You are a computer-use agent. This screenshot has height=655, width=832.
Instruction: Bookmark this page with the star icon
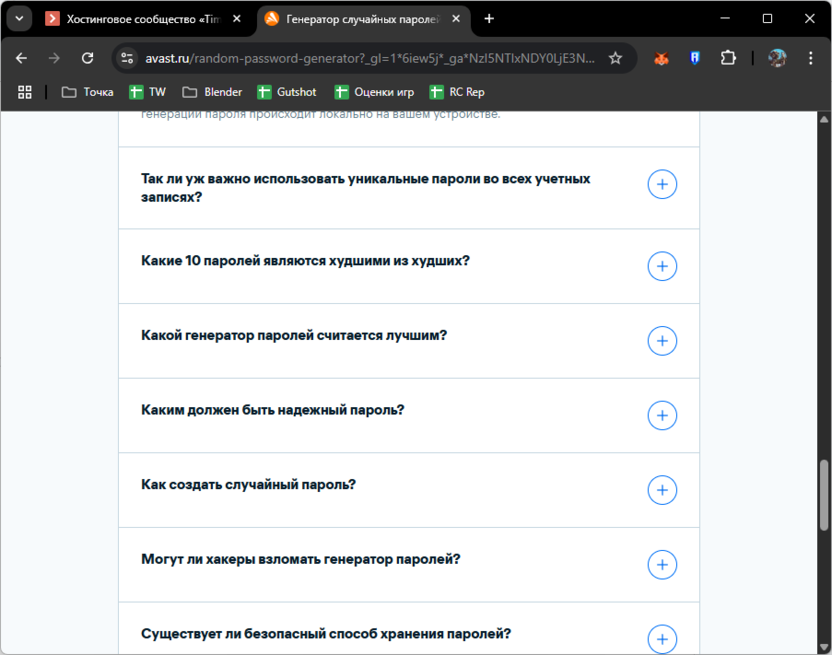(616, 58)
